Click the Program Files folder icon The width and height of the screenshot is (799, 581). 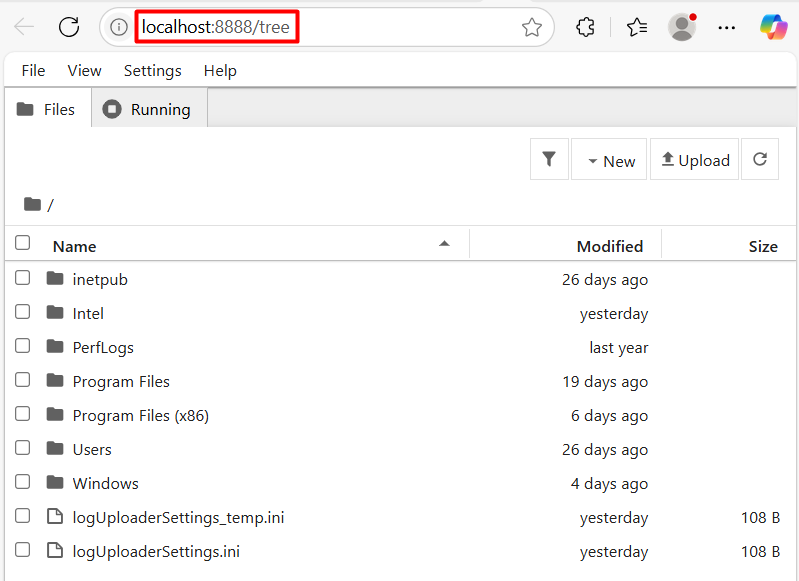[55, 380]
